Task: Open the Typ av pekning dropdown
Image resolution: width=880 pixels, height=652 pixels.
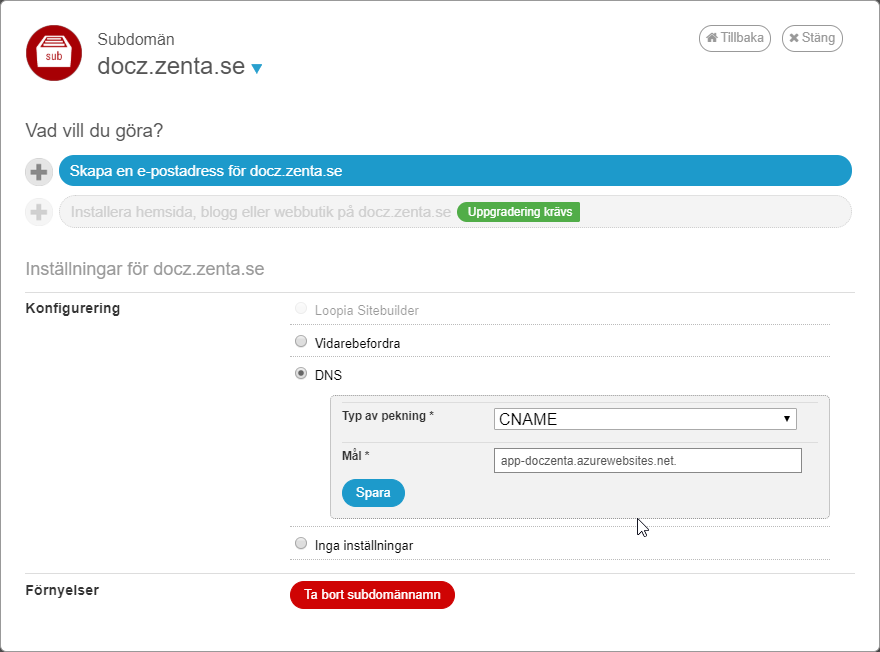Action: 644,419
